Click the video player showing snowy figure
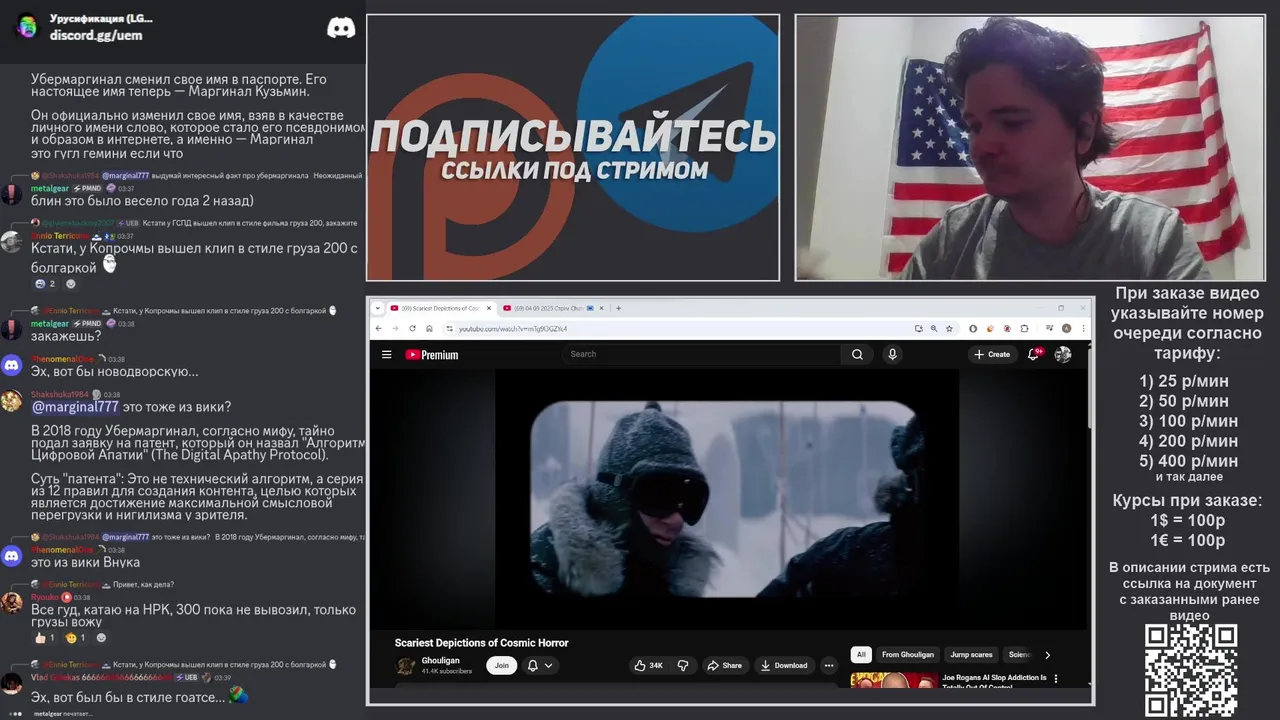1280x720 pixels. coord(727,498)
